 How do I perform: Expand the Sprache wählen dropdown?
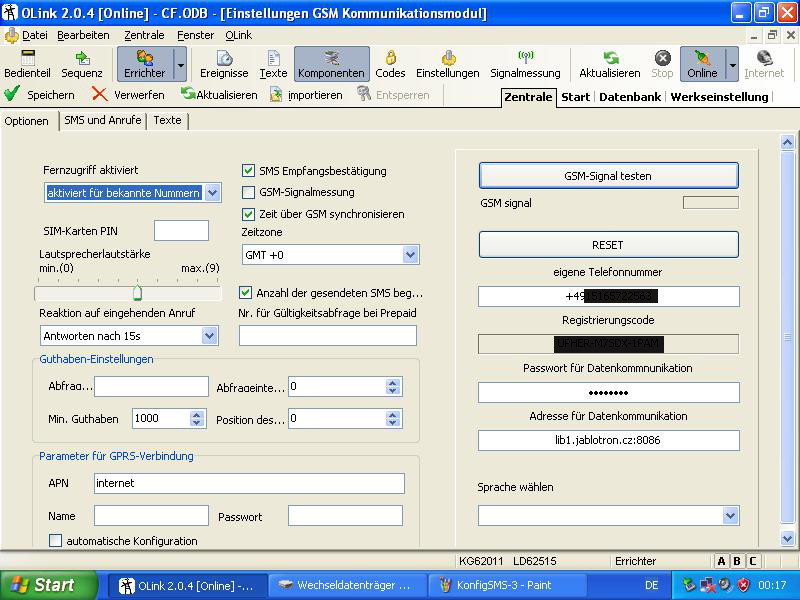[730, 515]
